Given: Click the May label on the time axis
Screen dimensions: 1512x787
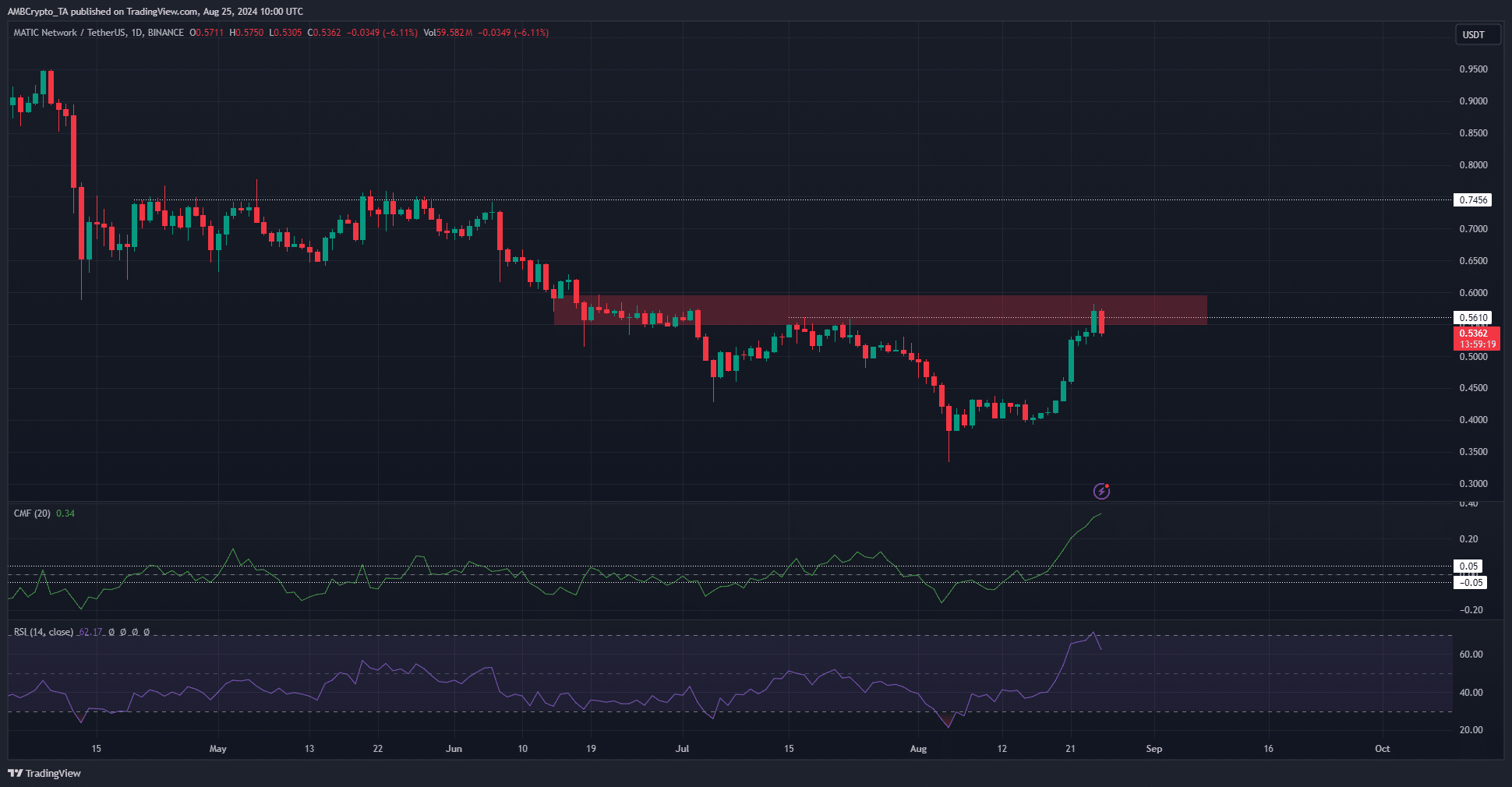Looking at the screenshot, I should click(x=218, y=749).
